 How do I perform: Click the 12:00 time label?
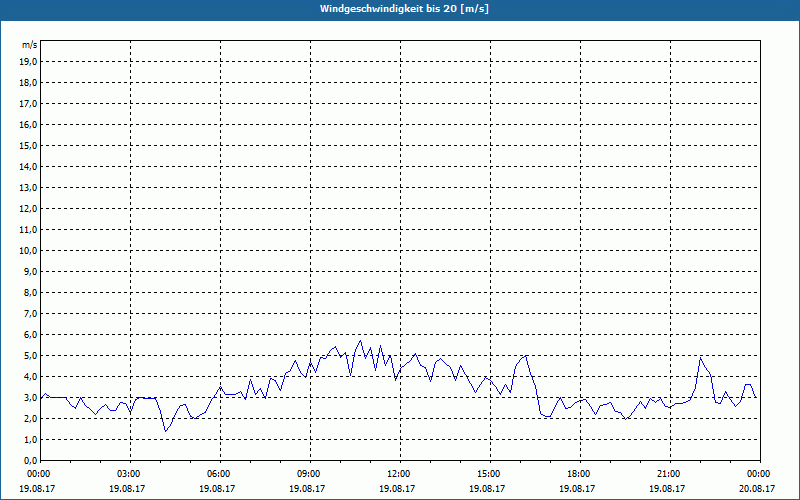[x=400, y=474]
